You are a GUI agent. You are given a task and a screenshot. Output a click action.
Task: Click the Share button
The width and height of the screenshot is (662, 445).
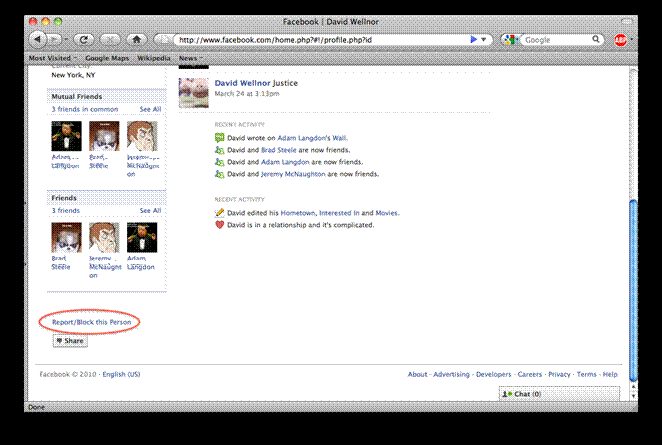click(70, 341)
